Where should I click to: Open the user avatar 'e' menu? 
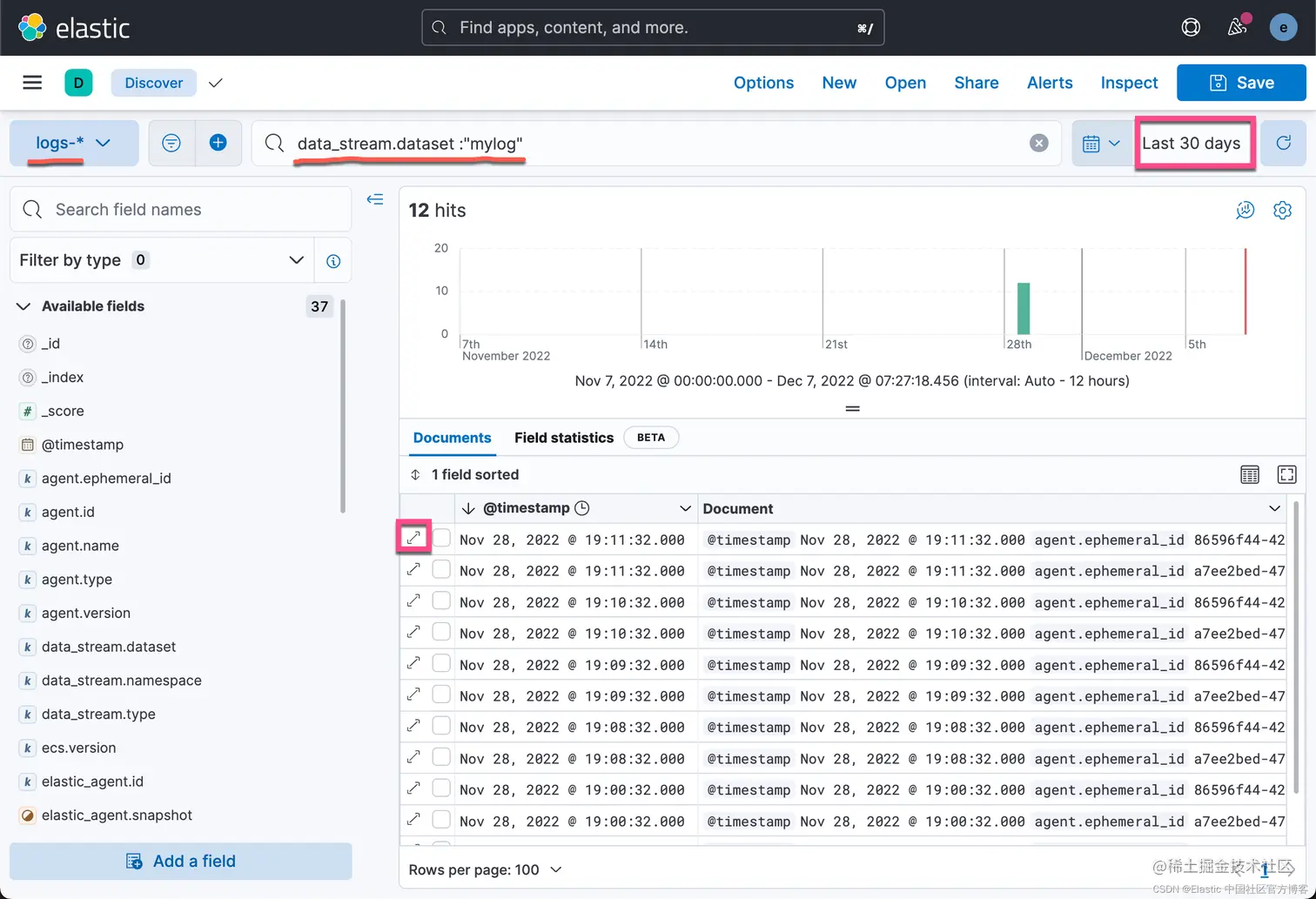(x=1283, y=28)
